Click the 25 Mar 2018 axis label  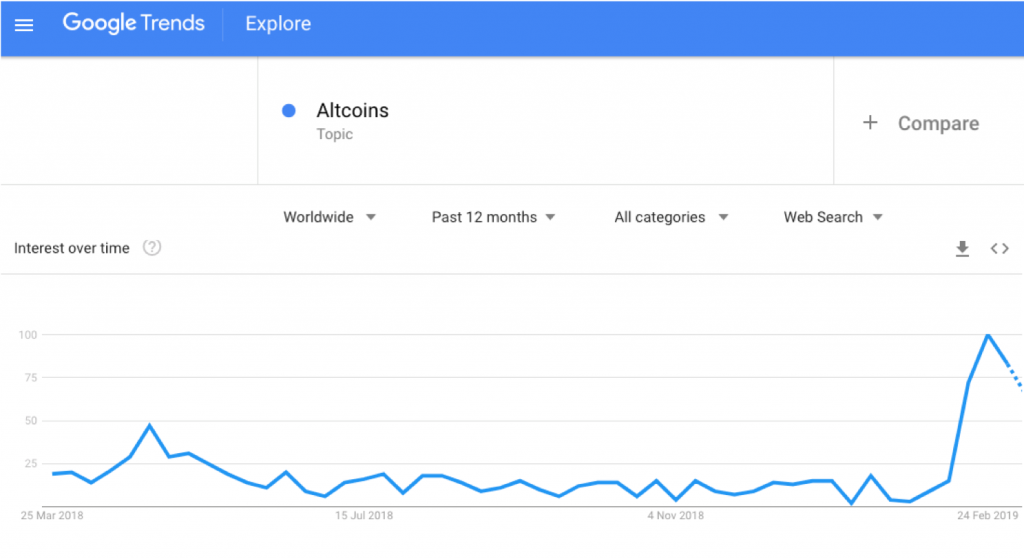52,515
